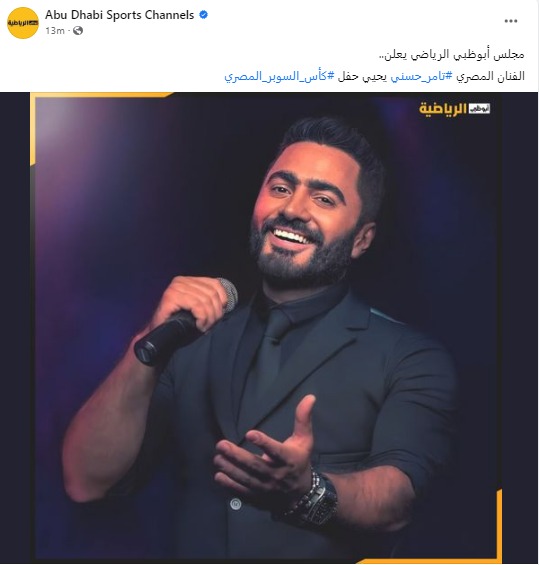Click the Abu Dhabi Sports yellow profile avatar
This screenshot has width=539, height=565.
point(23,23)
